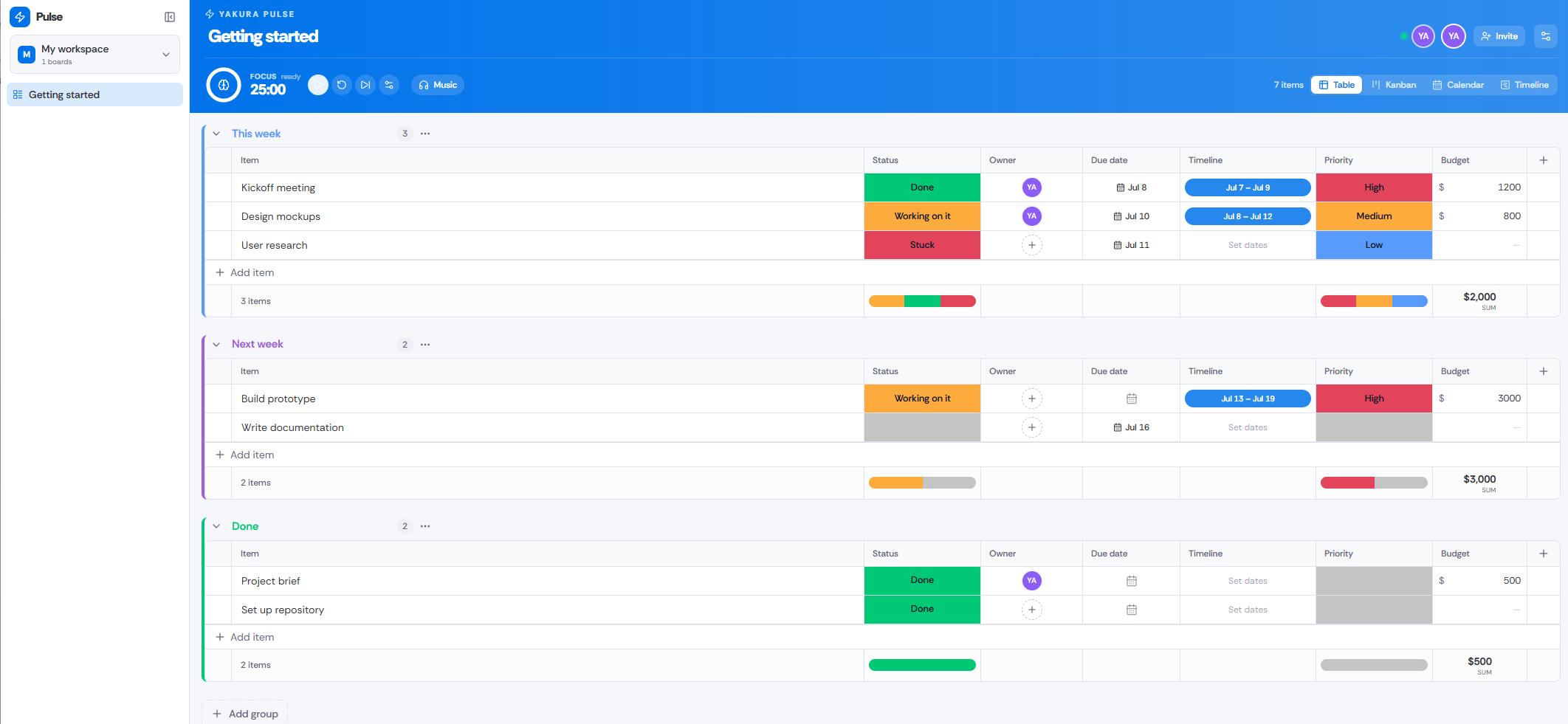Open focus timer settings icon
This screenshot has width=1568, height=724.
pyautogui.click(x=389, y=85)
